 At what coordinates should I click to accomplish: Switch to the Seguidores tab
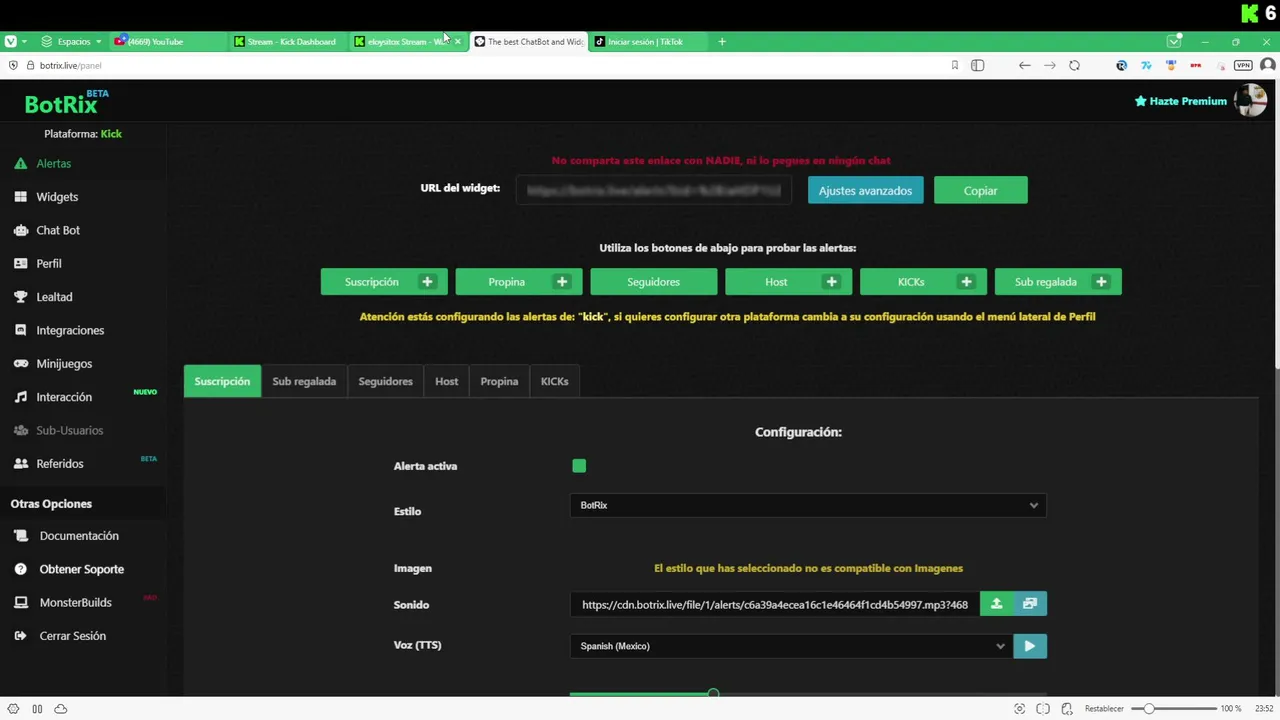pos(385,381)
